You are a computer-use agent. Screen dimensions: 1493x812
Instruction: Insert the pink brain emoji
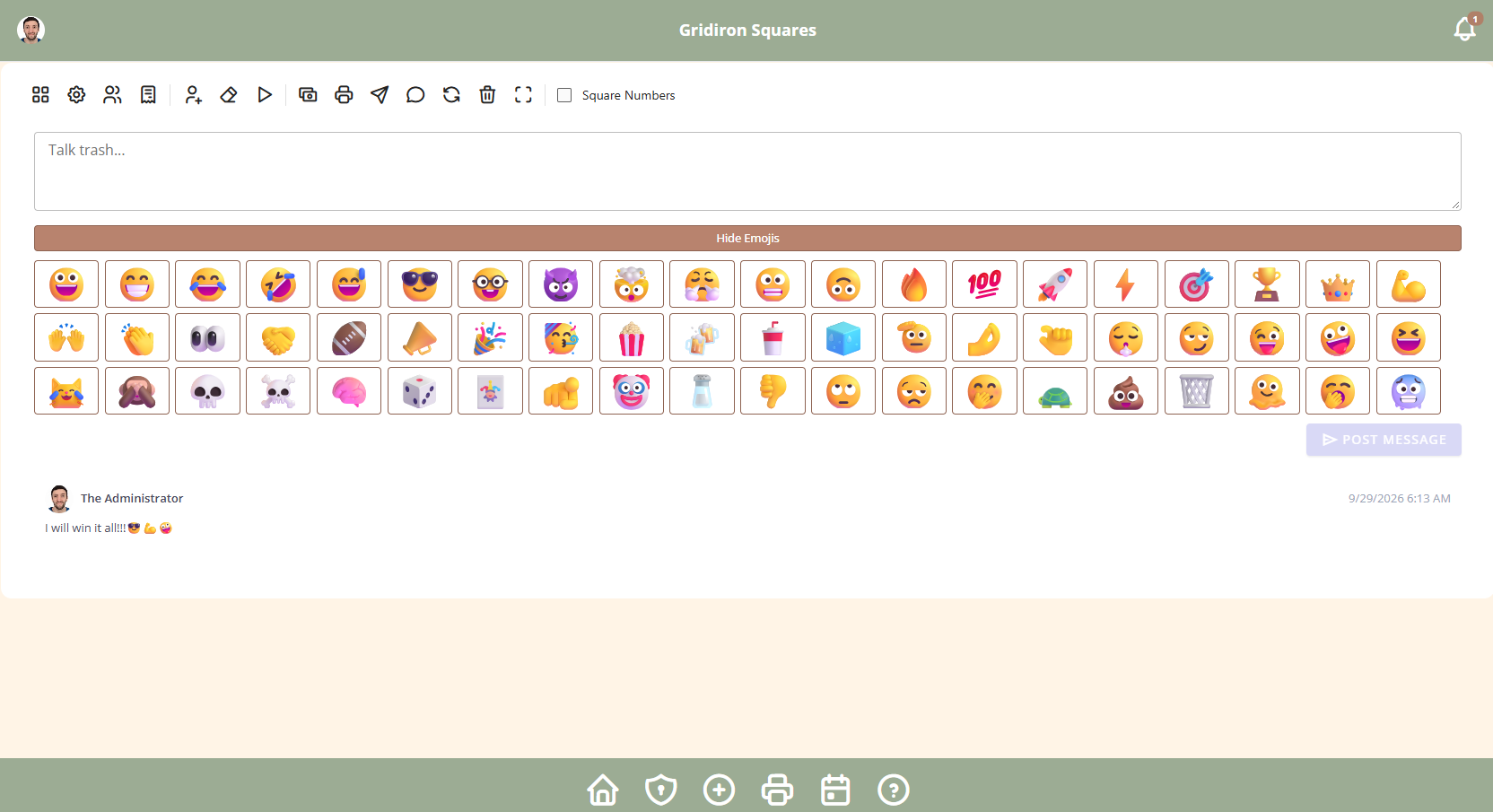(349, 391)
